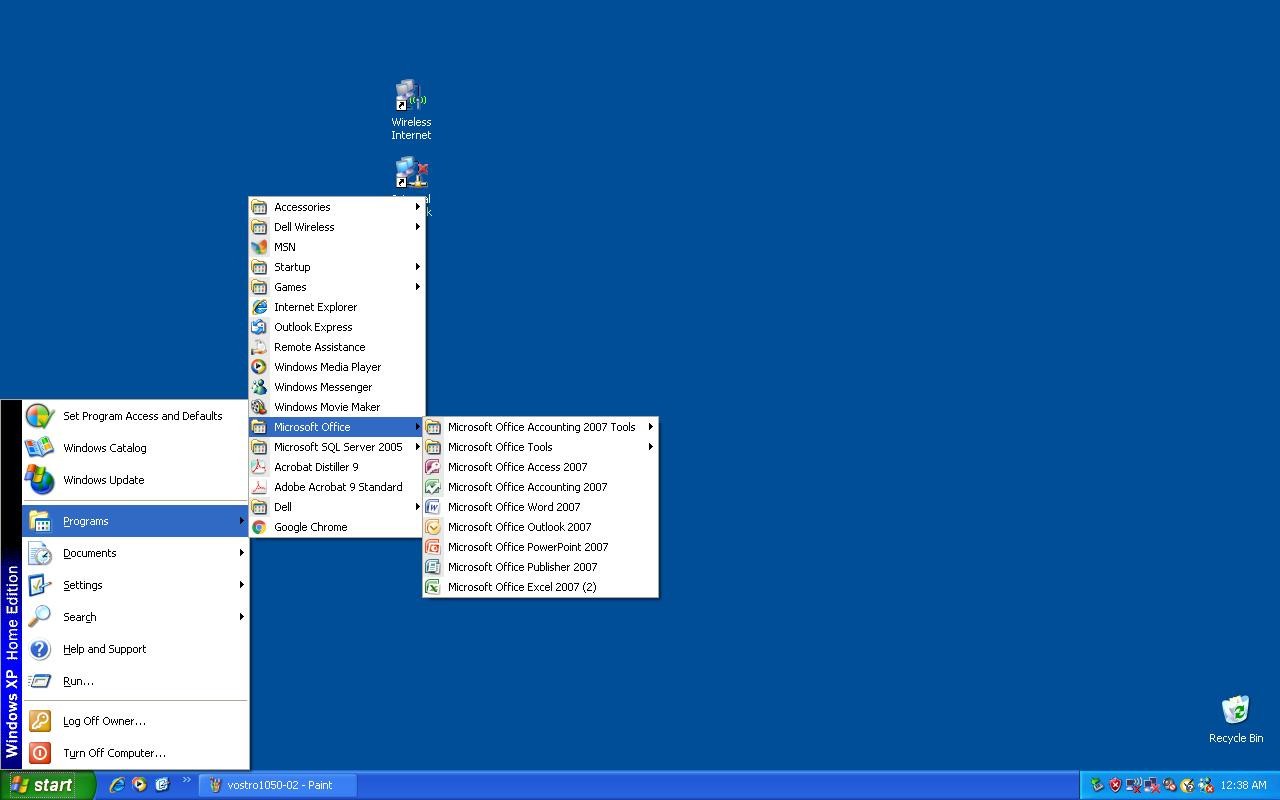1280x800 pixels.
Task: Select the highlighted Programs menu item
Action: tap(135, 521)
